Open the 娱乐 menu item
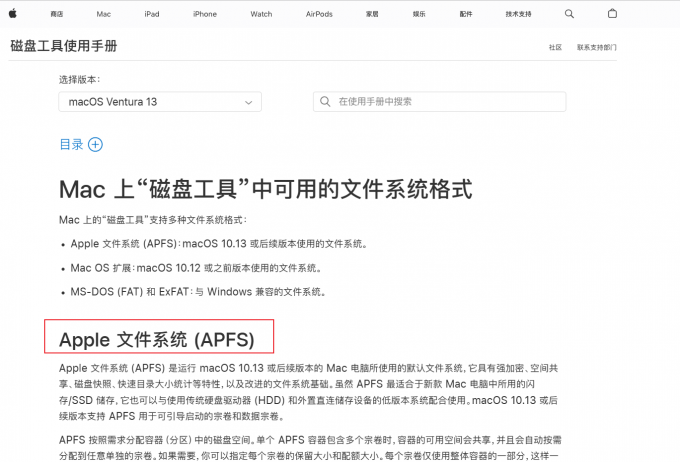Viewport: 680px width, 462px height. pos(419,14)
